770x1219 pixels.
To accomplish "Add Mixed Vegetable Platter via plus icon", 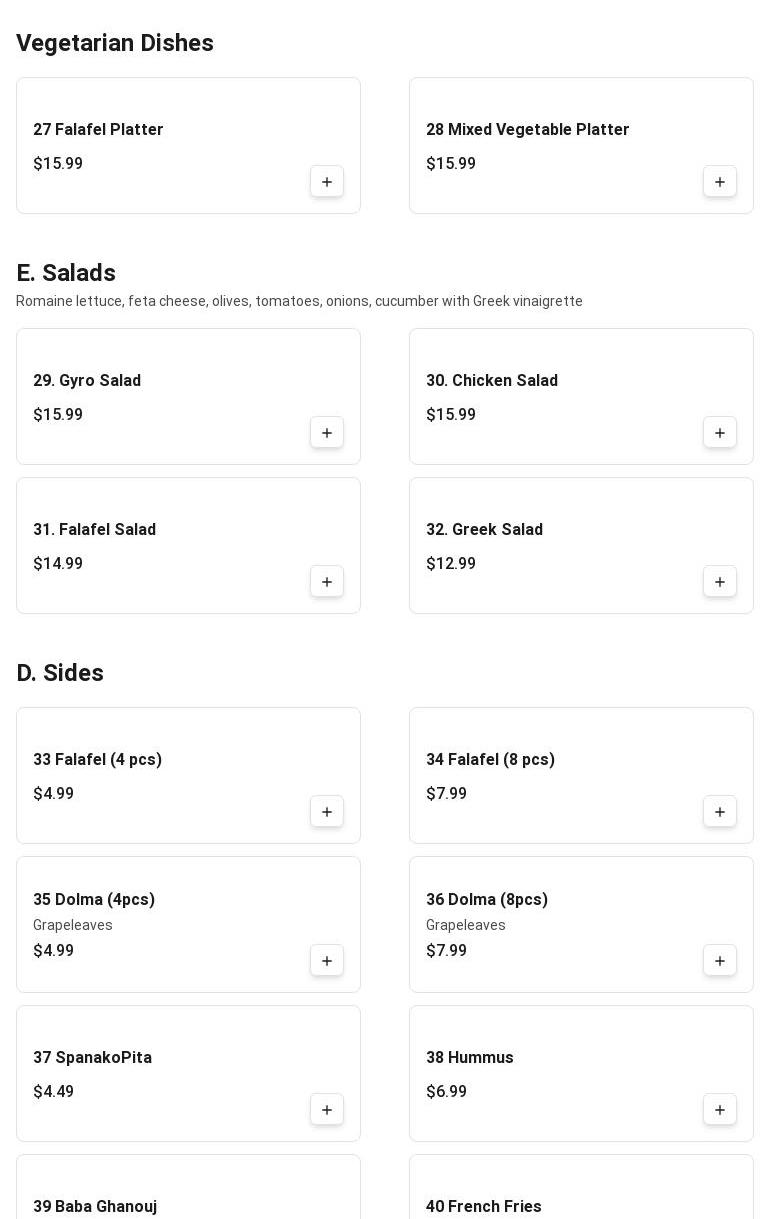I will pos(720,182).
